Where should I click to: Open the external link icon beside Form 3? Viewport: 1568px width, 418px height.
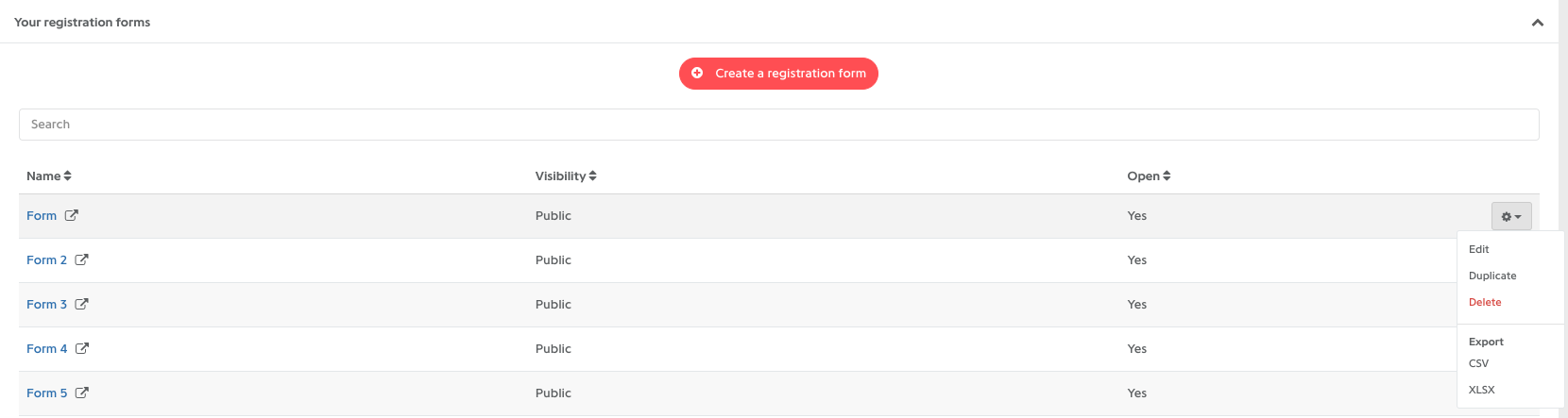click(x=81, y=304)
